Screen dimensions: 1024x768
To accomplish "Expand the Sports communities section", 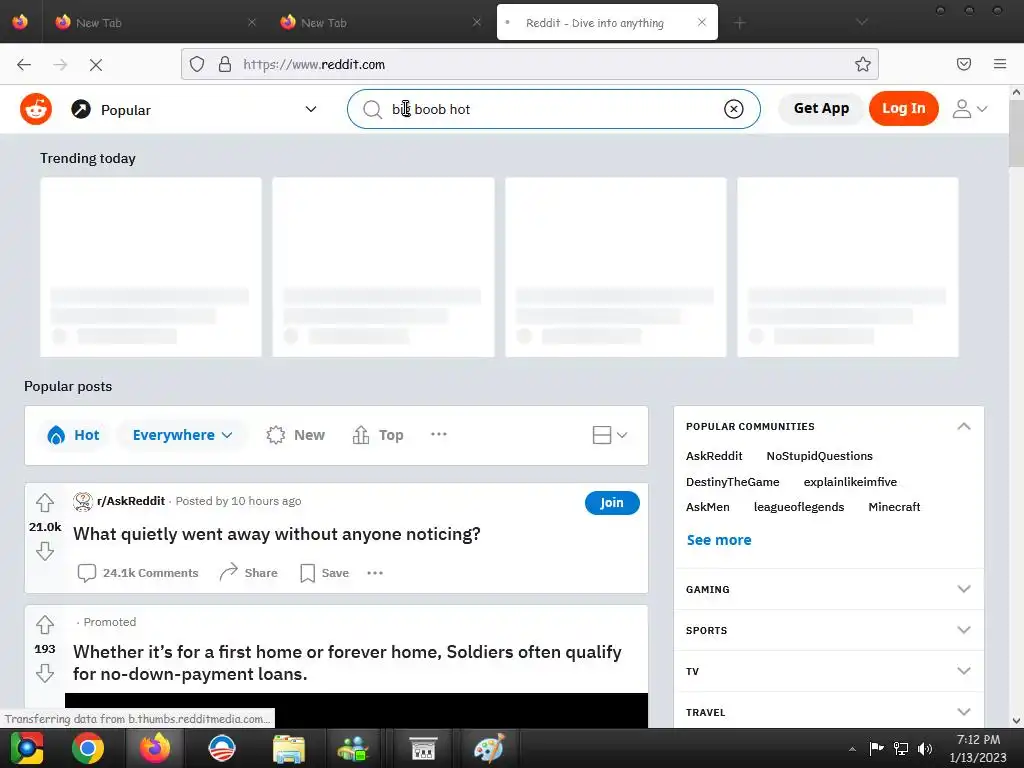I will tap(963, 630).
